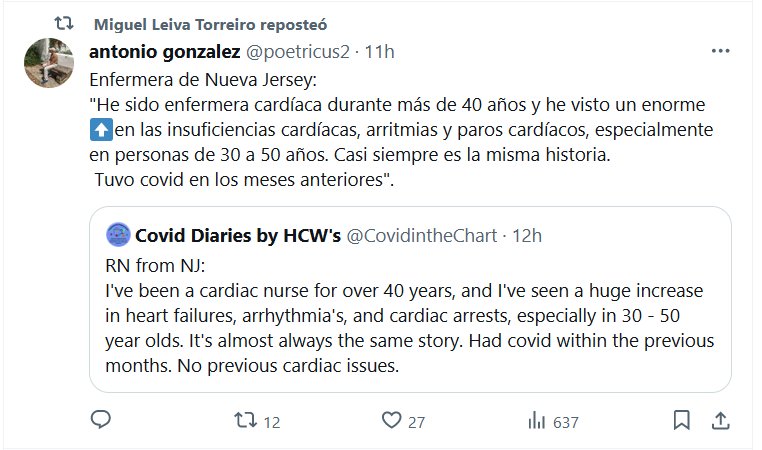Share the tweet via share icon
762x450 pixels.
tap(718, 421)
